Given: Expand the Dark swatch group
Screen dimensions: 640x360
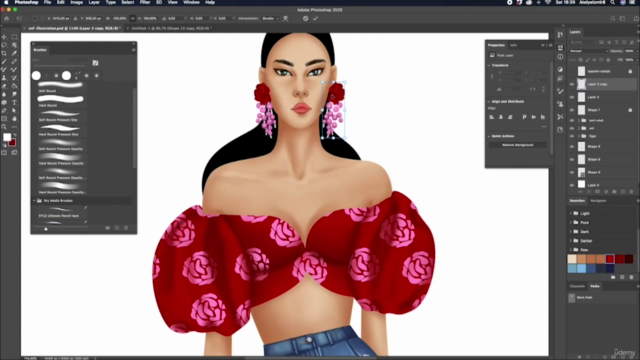Looking at the screenshot, I should 571,231.
